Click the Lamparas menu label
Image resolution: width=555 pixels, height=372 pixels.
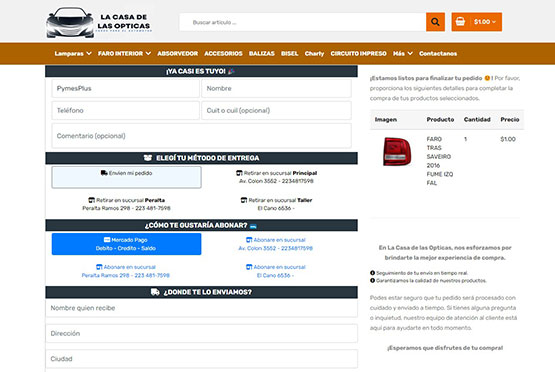coord(69,53)
